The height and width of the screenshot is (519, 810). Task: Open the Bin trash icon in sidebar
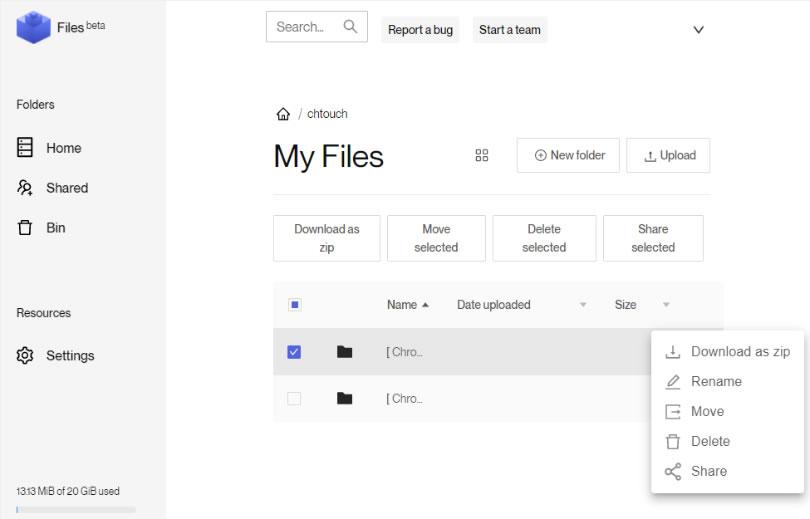point(25,228)
